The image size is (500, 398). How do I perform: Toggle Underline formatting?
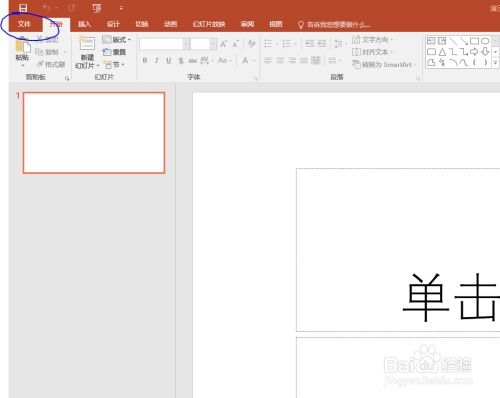click(169, 60)
